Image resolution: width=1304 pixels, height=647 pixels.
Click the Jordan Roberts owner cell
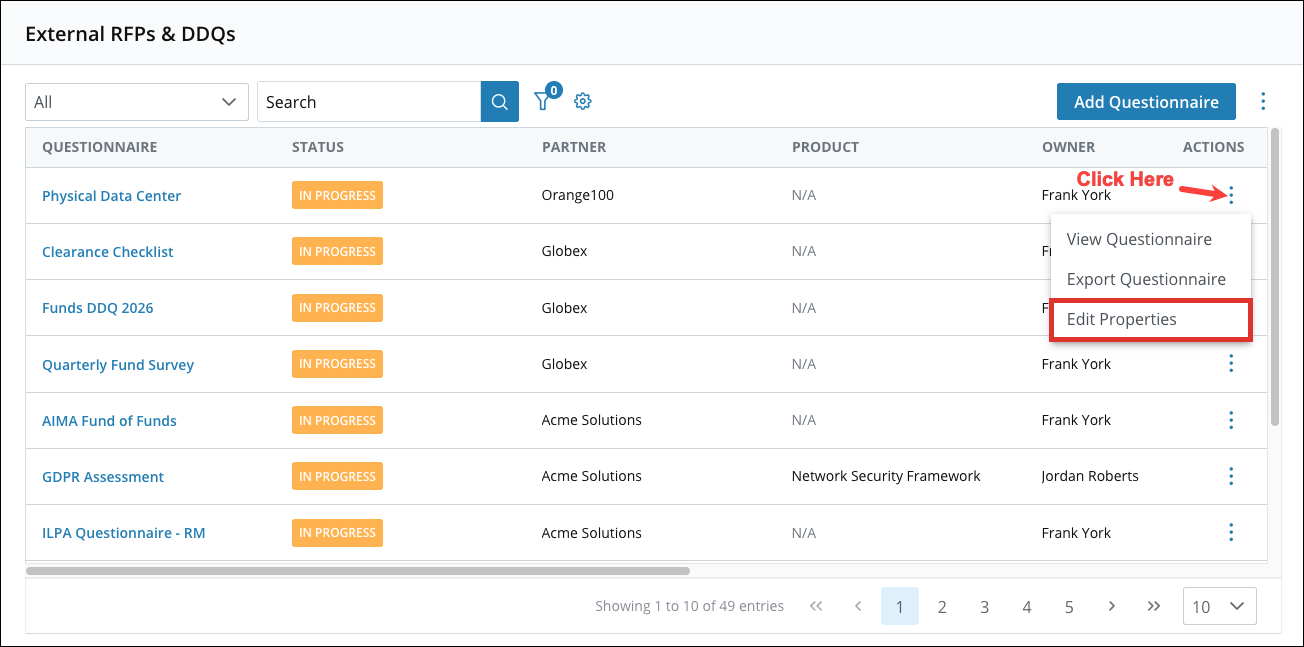pyautogui.click(x=1090, y=476)
